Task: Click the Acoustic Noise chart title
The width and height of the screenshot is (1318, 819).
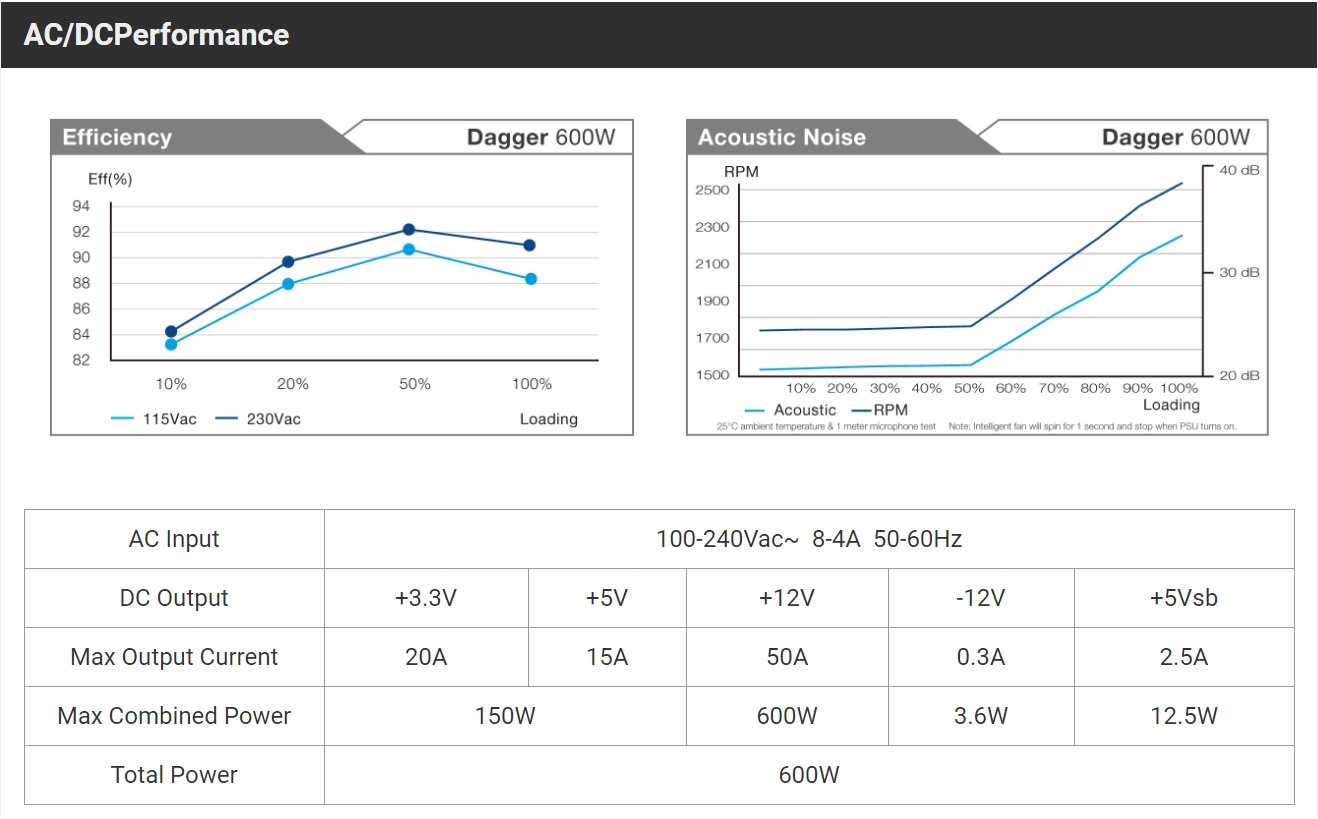Action: click(x=781, y=138)
